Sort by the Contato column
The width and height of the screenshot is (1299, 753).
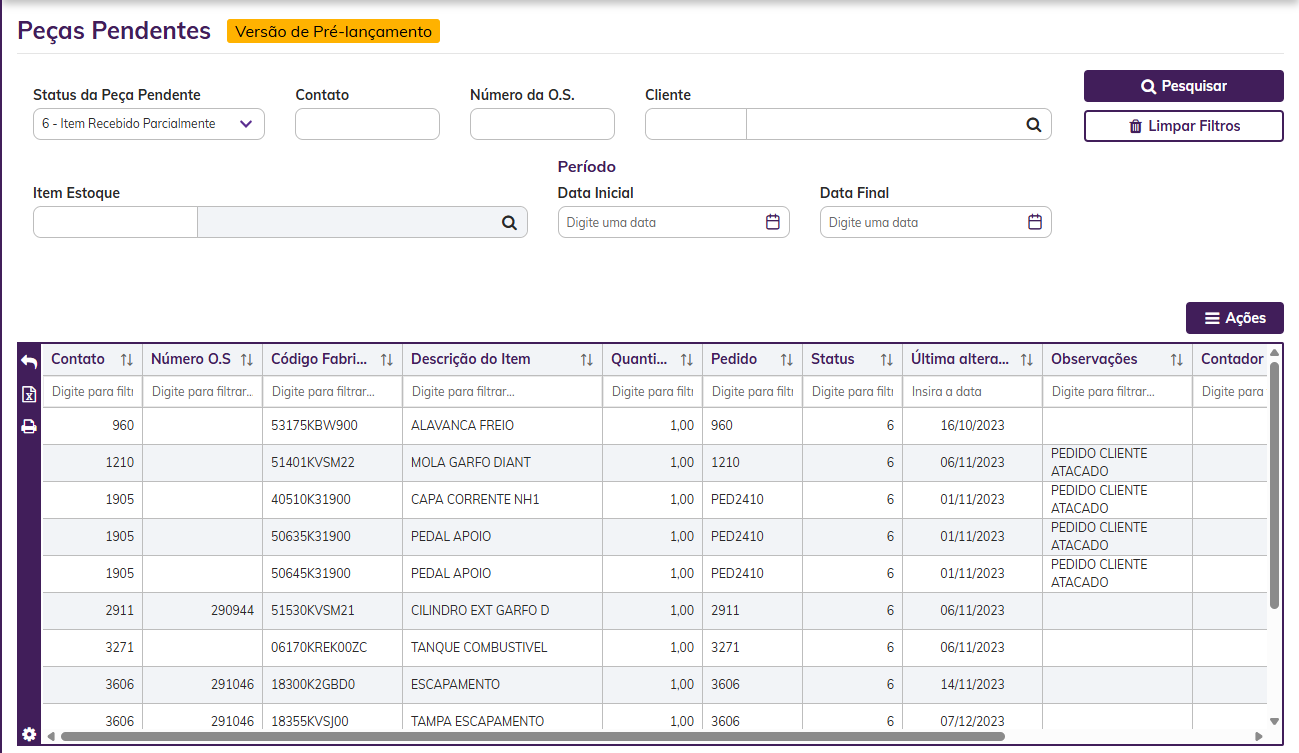[x=126, y=360]
